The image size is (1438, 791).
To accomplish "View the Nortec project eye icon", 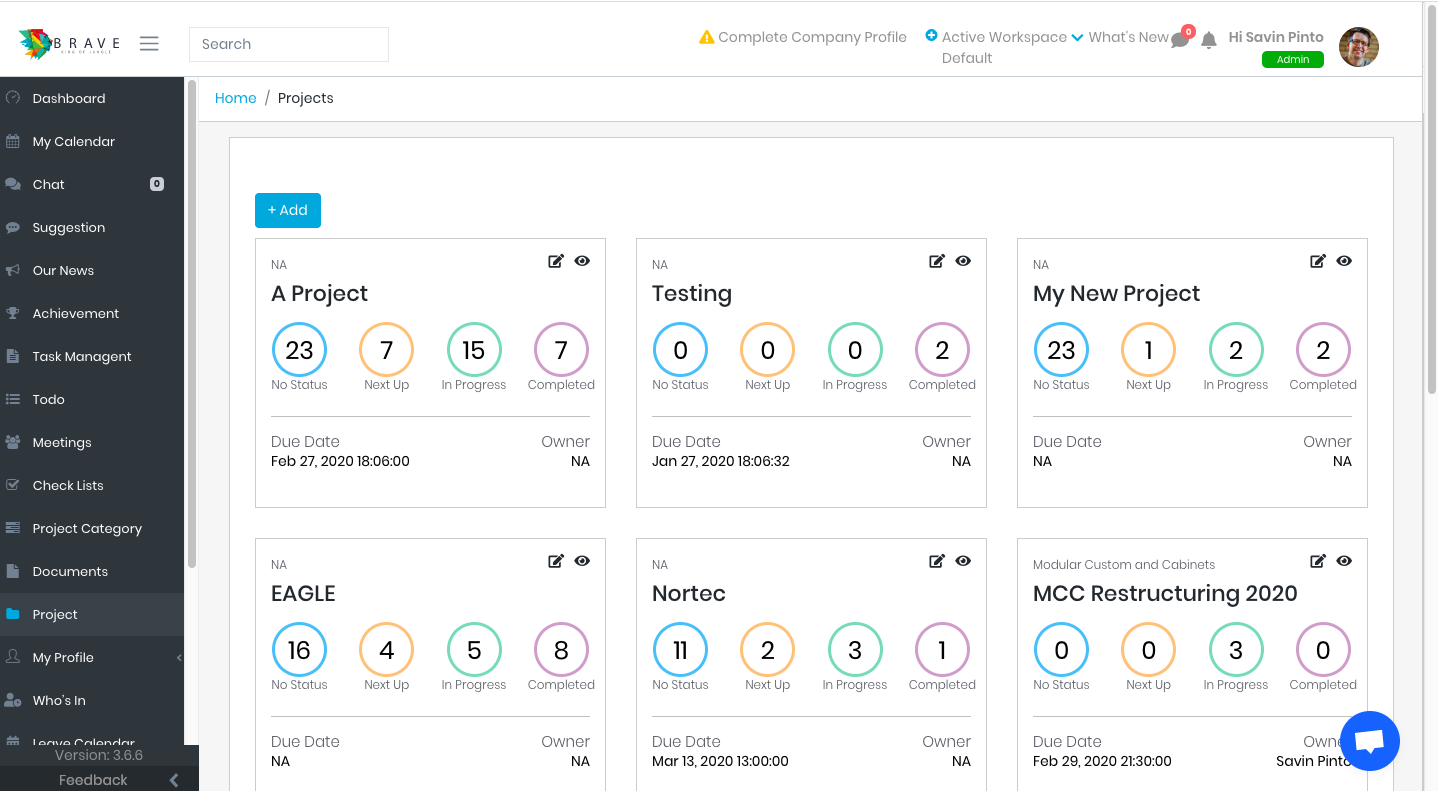I will 963,561.
